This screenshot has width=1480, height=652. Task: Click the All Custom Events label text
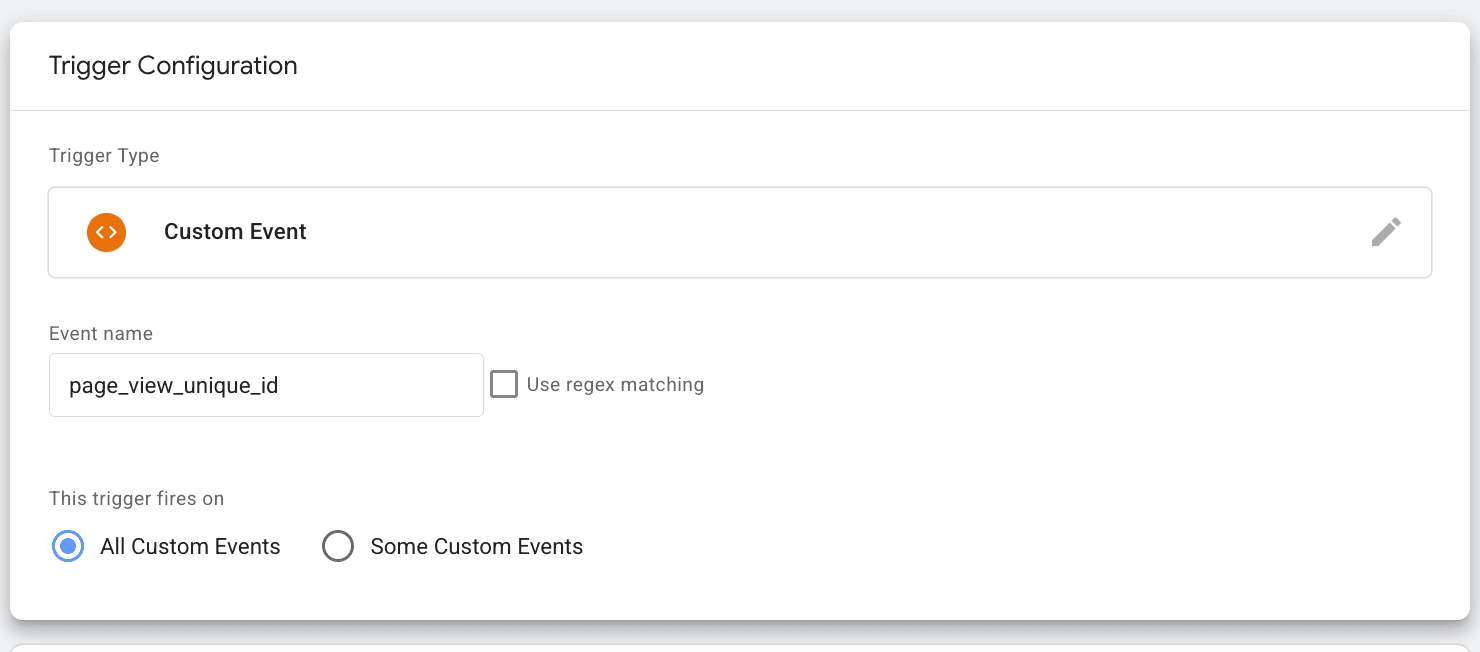(190, 547)
